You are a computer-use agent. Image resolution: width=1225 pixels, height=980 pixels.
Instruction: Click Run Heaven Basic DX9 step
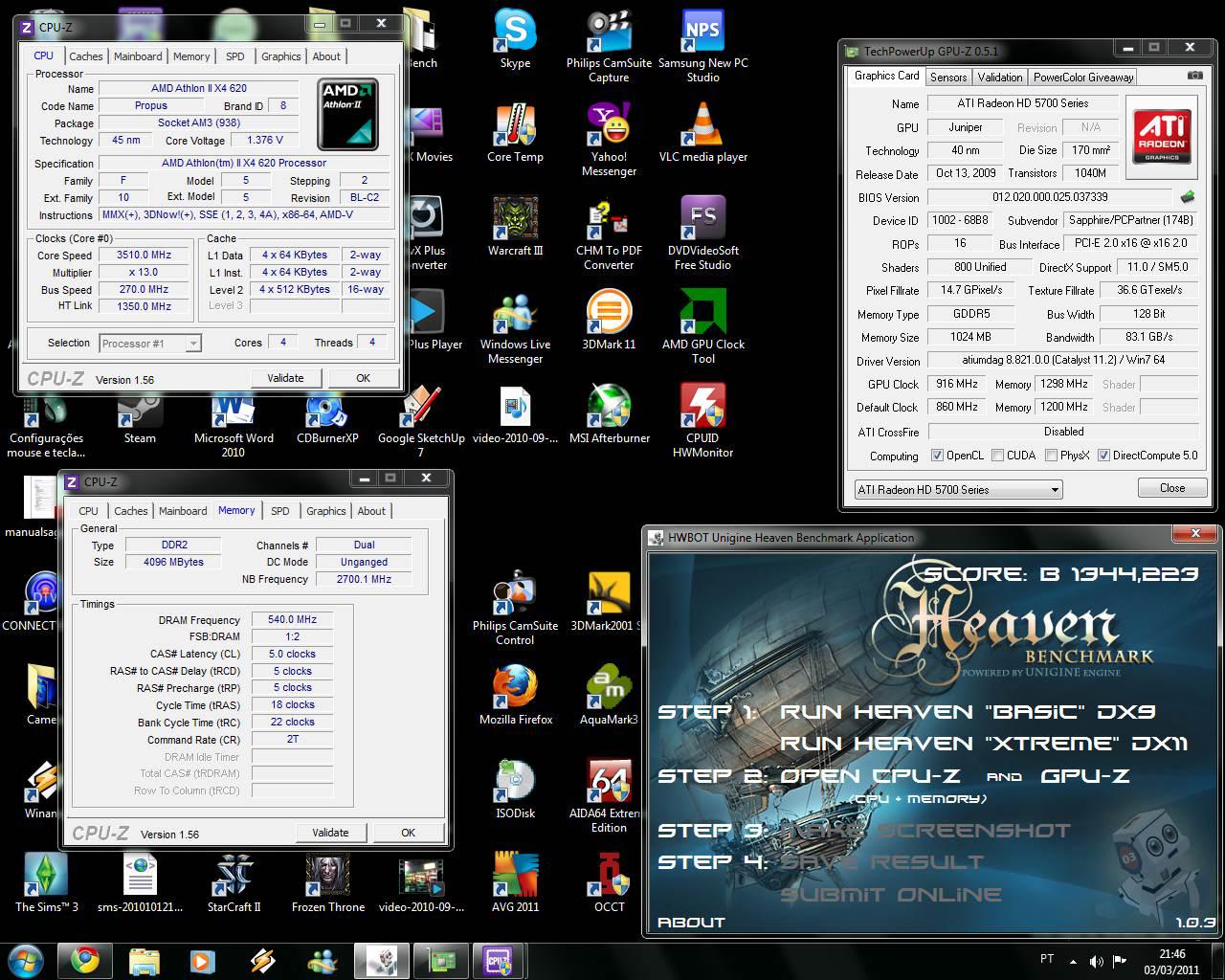[x=968, y=712]
